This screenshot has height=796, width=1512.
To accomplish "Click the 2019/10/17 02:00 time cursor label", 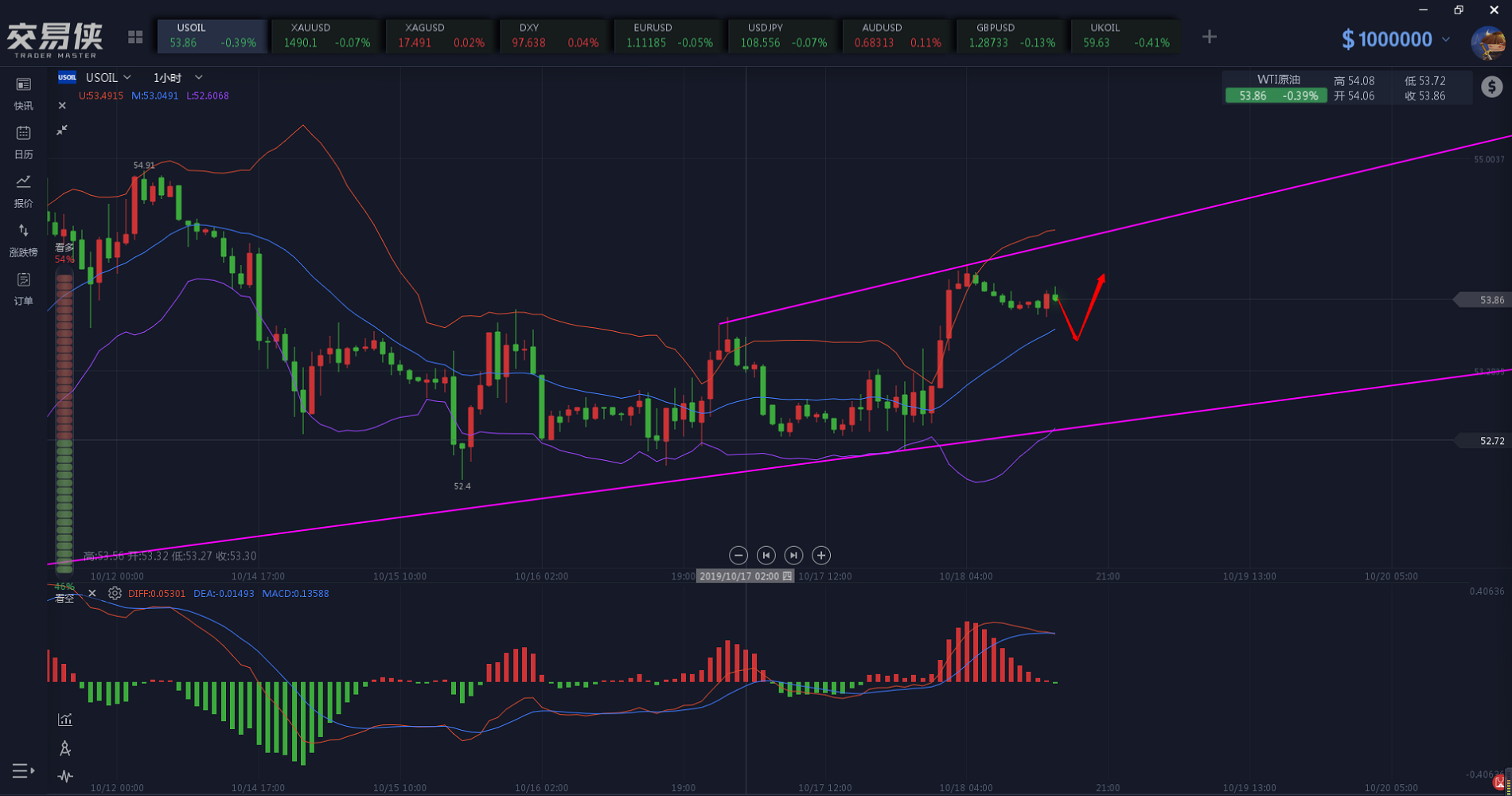I will click(x=746, y=576).
